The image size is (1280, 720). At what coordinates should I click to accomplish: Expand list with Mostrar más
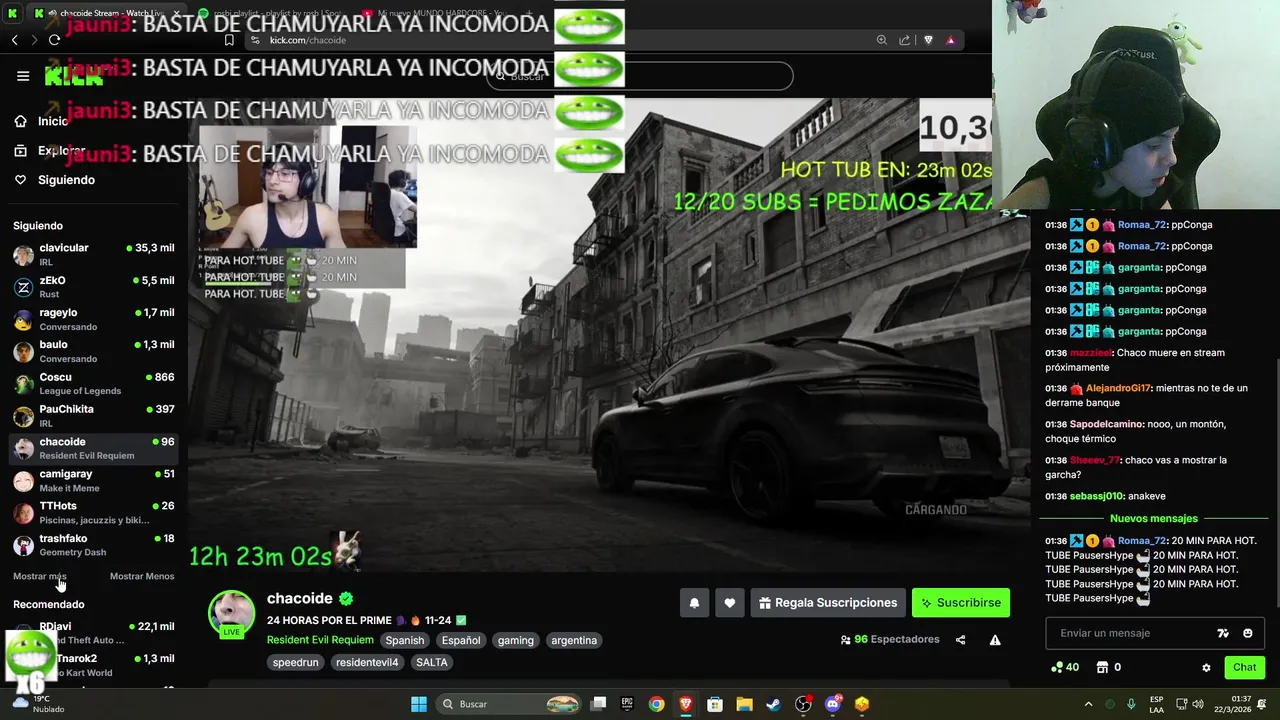[39, 576]
